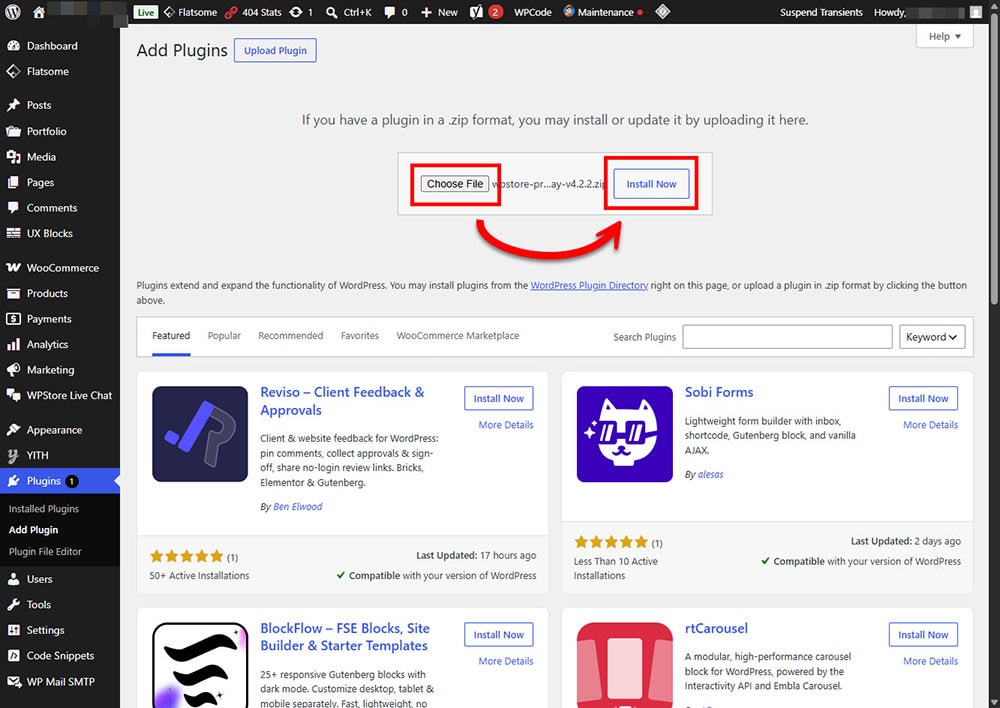Image resolution: width=1000 pixels, height=708 pixels.
Task: Open 404 Stats in admin bar
Action: point(253,12)
